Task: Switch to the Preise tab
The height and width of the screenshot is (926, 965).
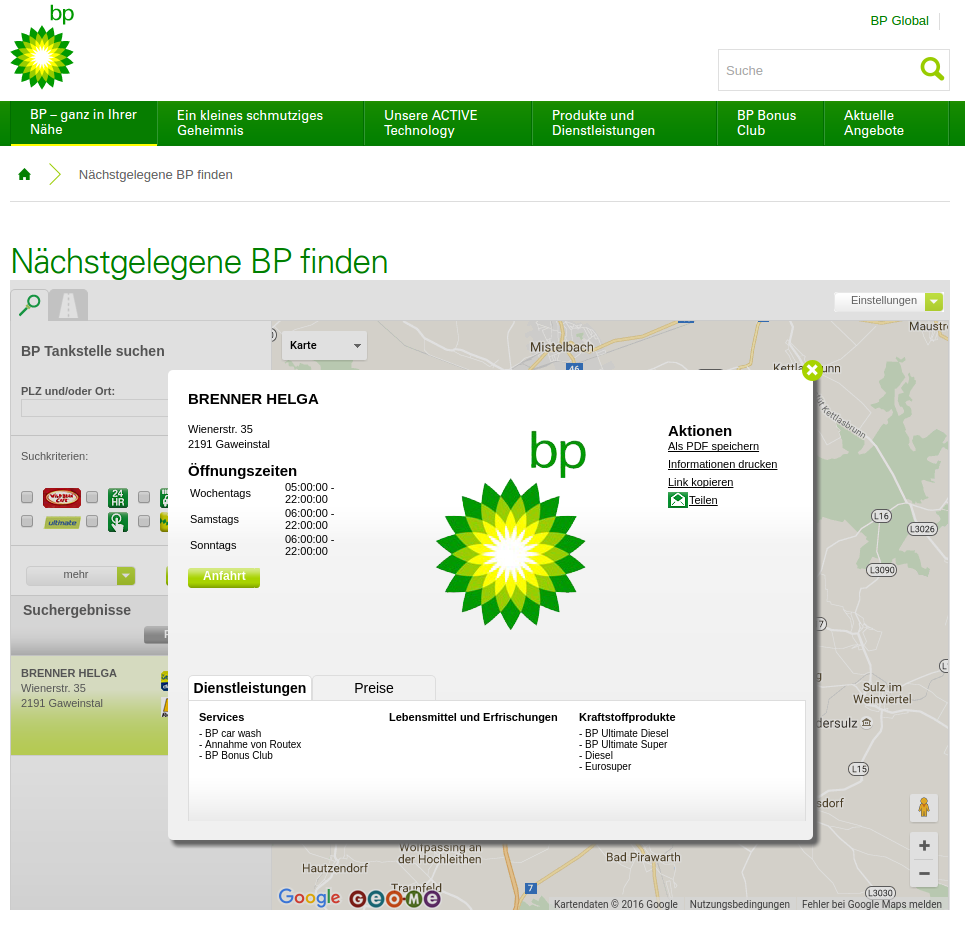Action: [374, 689]
